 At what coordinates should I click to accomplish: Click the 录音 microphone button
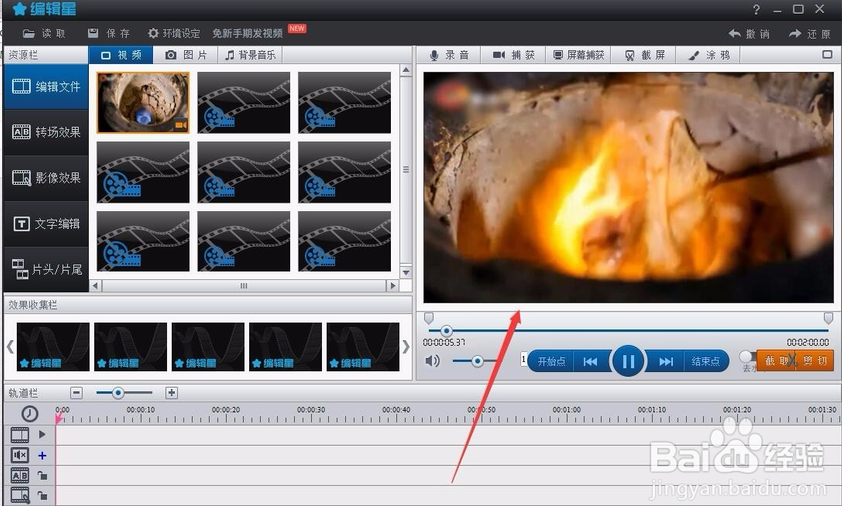click(449, 55)
